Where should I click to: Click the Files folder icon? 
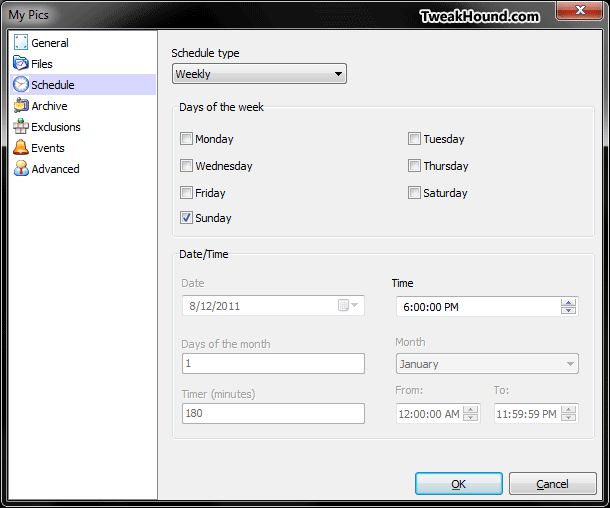(21, 63)
